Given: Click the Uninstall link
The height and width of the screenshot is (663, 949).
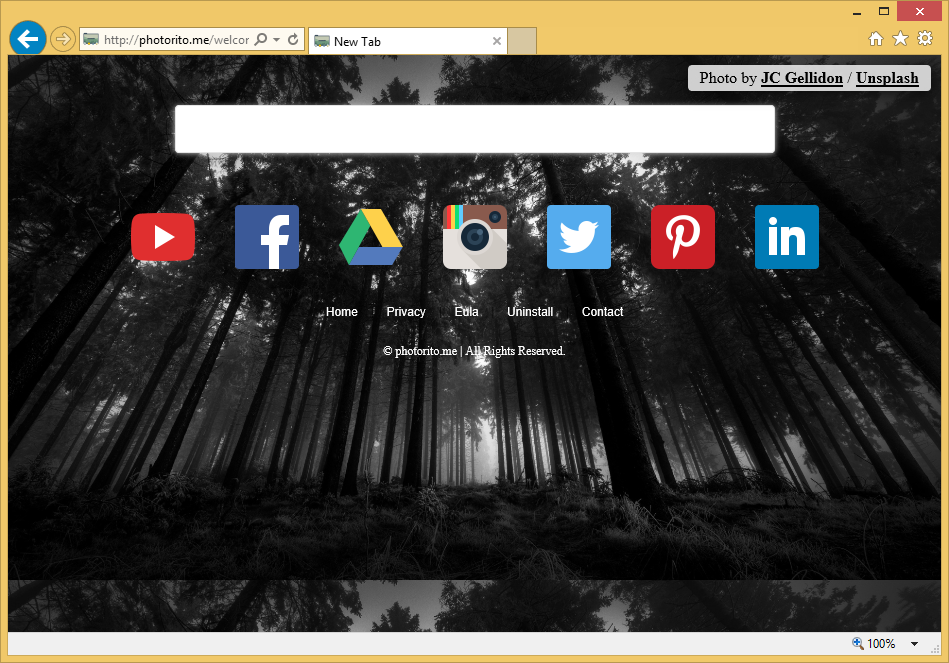Looking at the screenshot, I should point(530,312).
